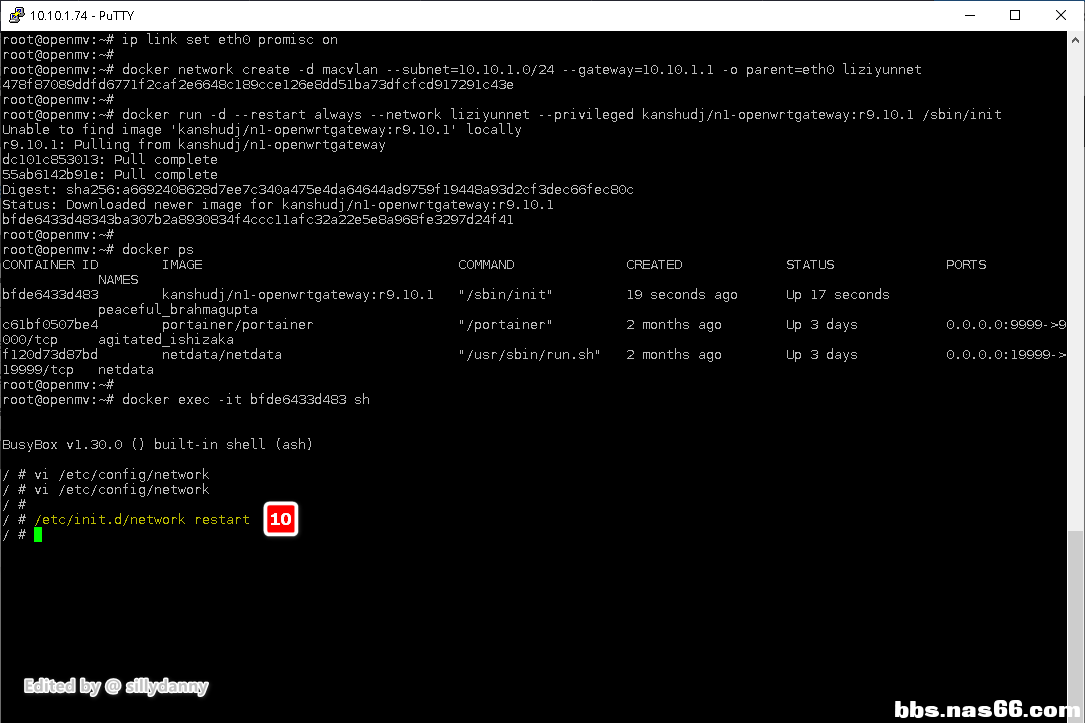Click the docker ps command line
The width and height of the screenshot is (1085, 723).
[x=158, y=250]
